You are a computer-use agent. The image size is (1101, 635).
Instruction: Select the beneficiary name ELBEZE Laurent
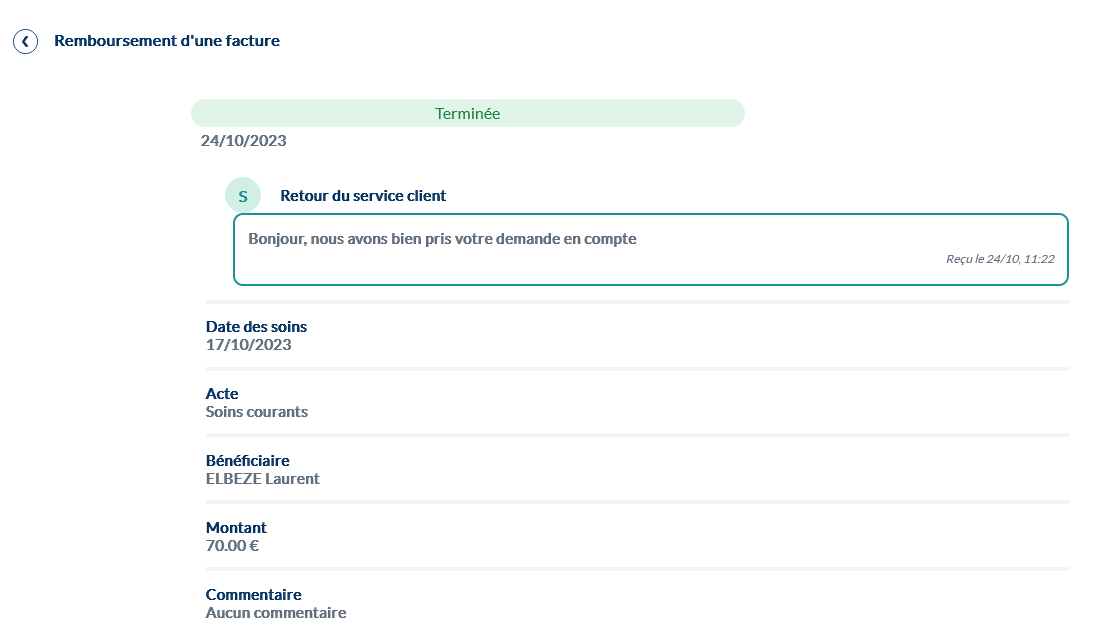(x=262, y=479)
